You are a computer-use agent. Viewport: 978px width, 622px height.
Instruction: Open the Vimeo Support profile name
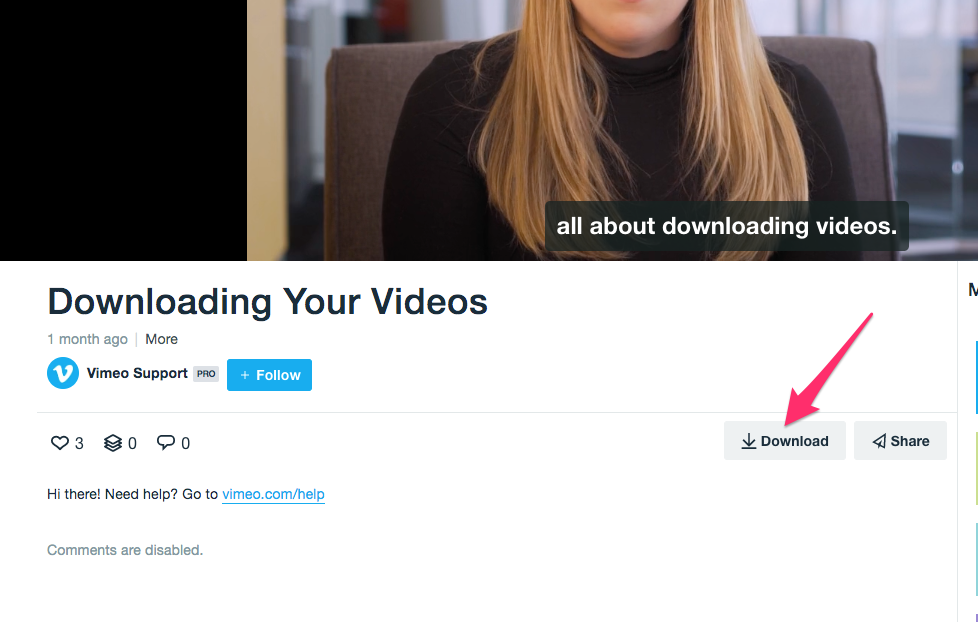pyautogui.click(x=137, y=373)
